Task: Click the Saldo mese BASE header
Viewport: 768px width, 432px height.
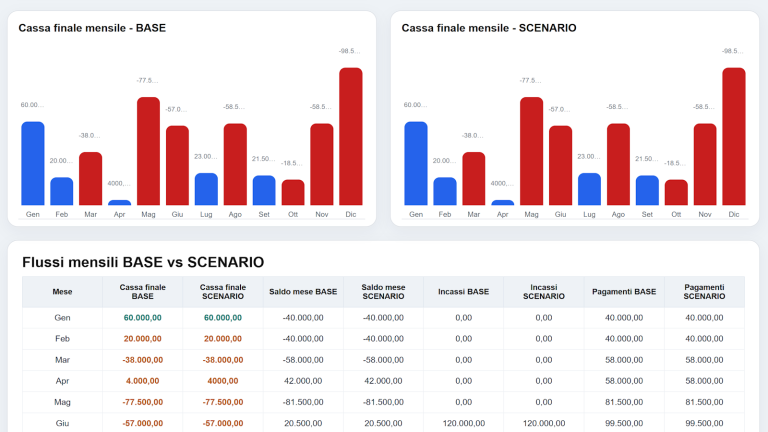Action: (302, 292)
